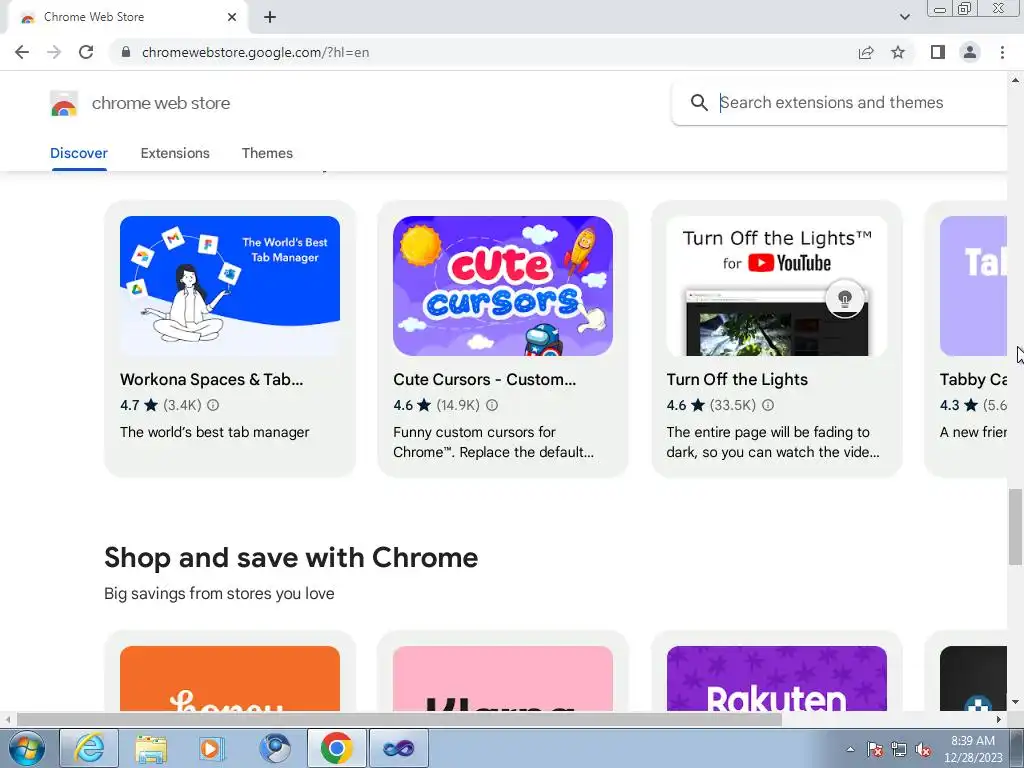
Task: Click the Chrome taskbar icon
Action: [x=336, y=748]
